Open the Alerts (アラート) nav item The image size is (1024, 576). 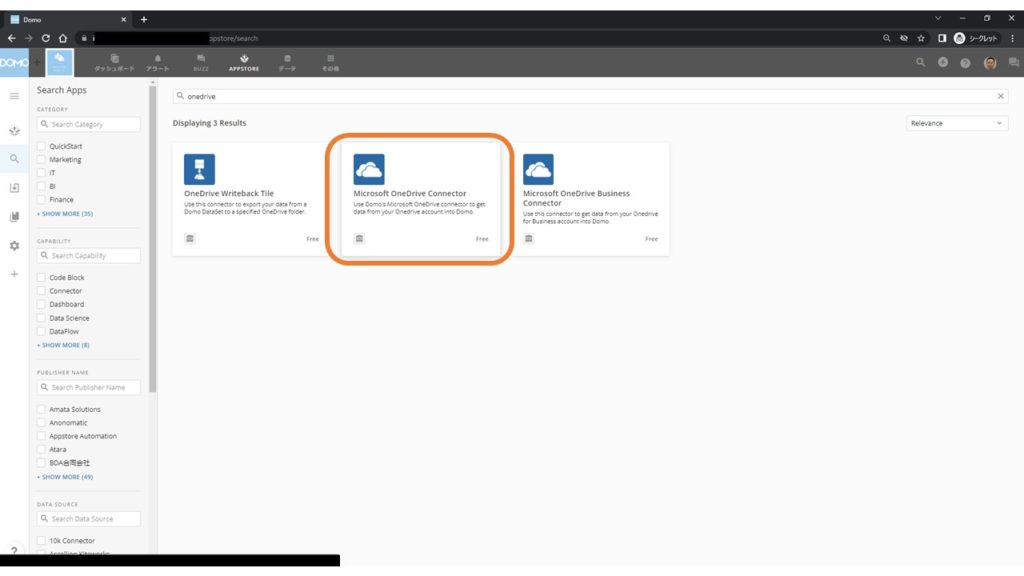(x=157, y=63)
